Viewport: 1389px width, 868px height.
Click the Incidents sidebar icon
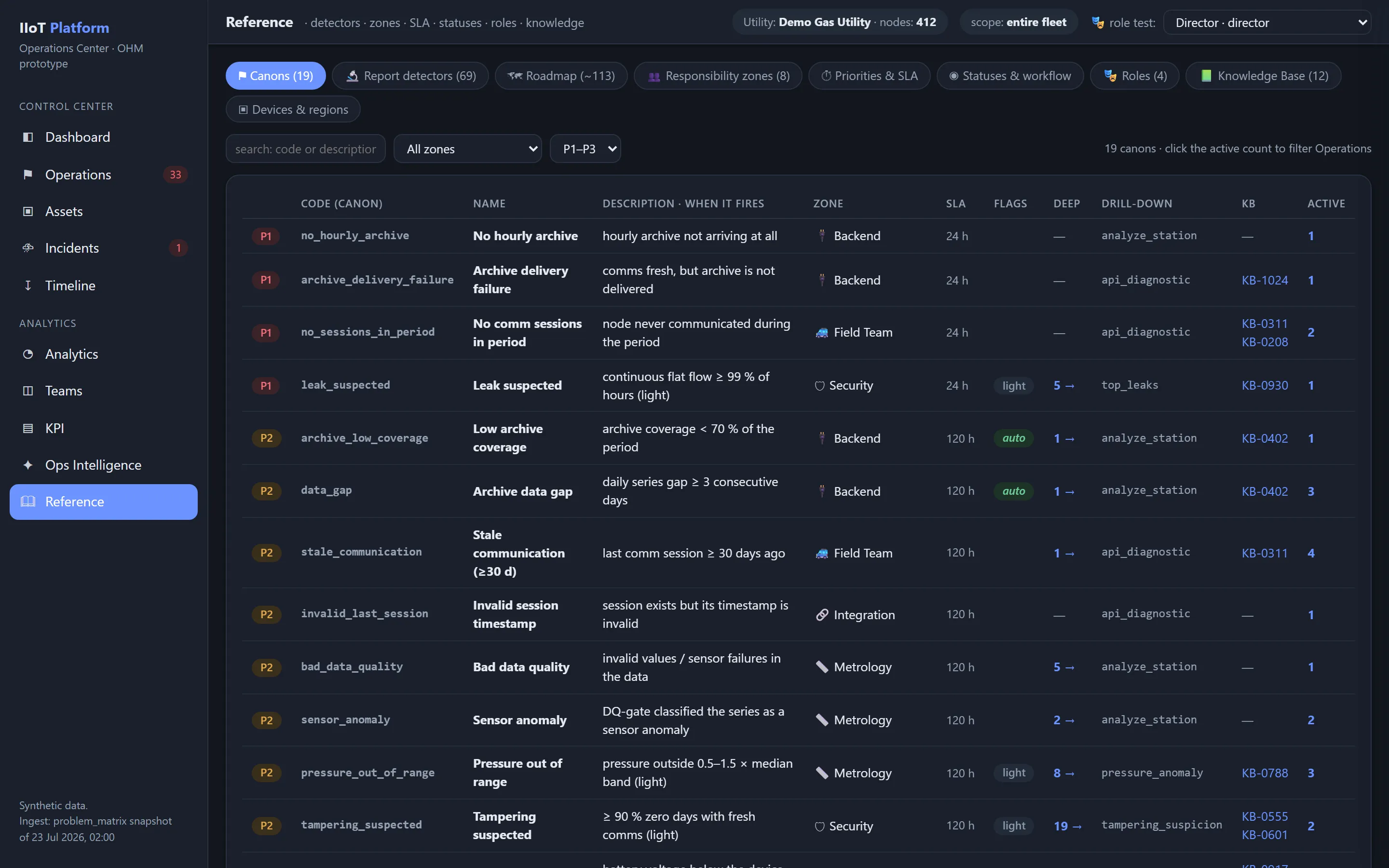[27, 248]
